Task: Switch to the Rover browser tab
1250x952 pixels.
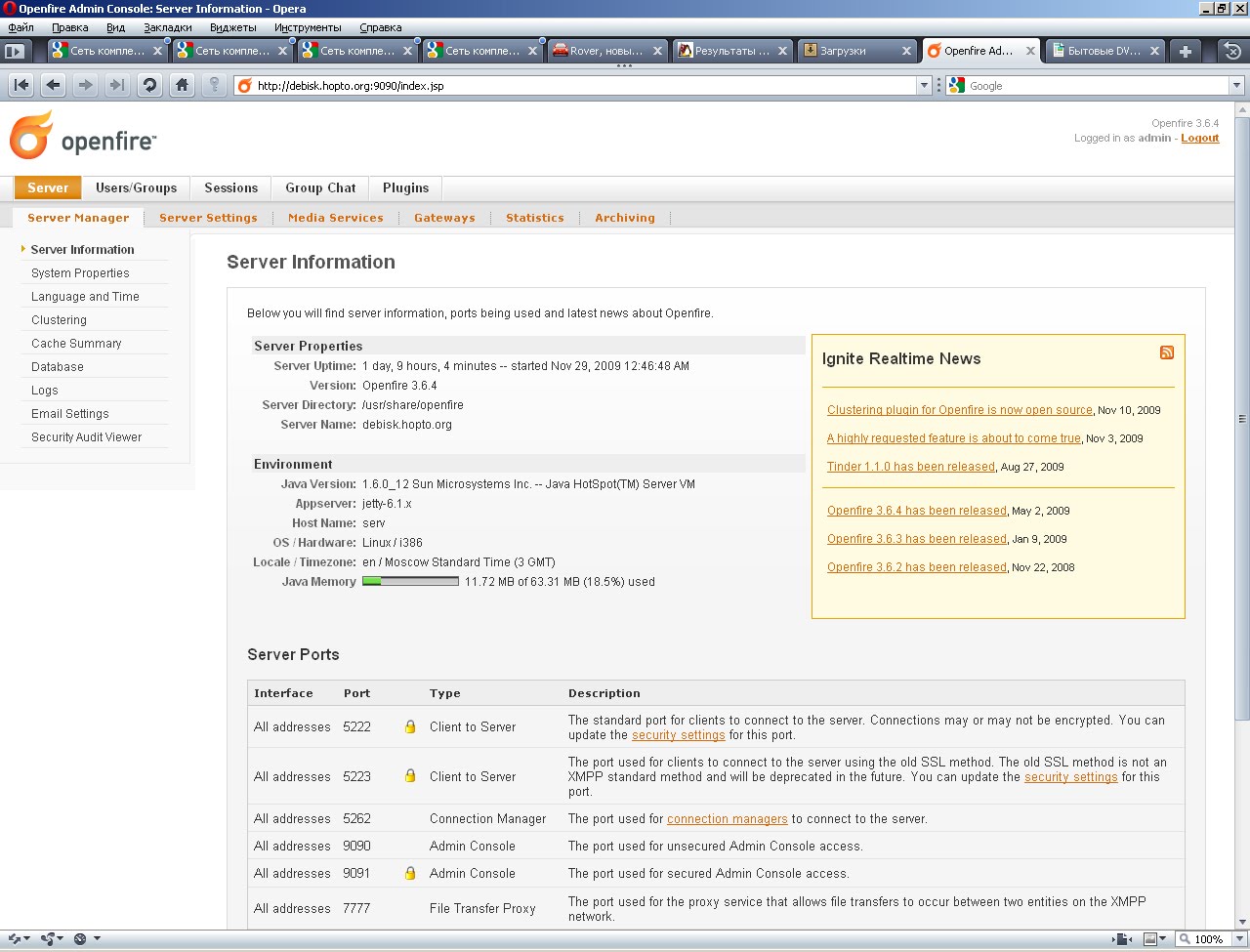Action: coord(606,51)
